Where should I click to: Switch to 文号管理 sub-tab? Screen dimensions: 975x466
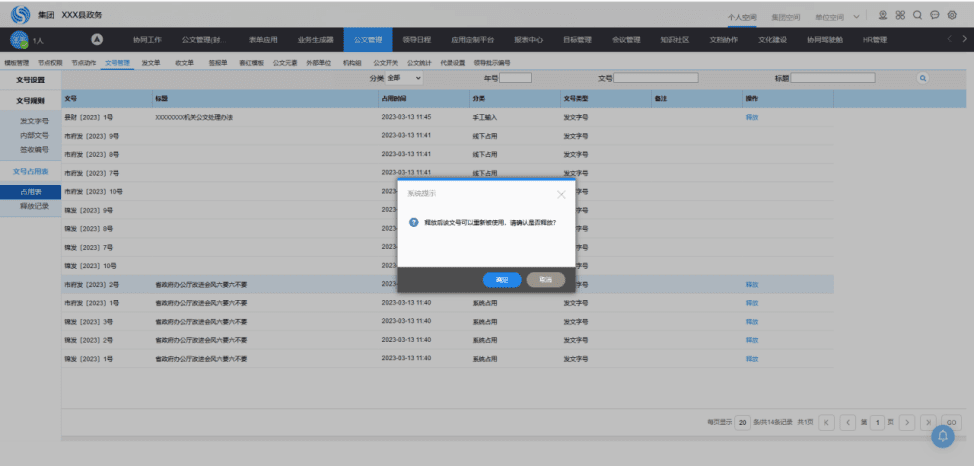pos(118,63)
